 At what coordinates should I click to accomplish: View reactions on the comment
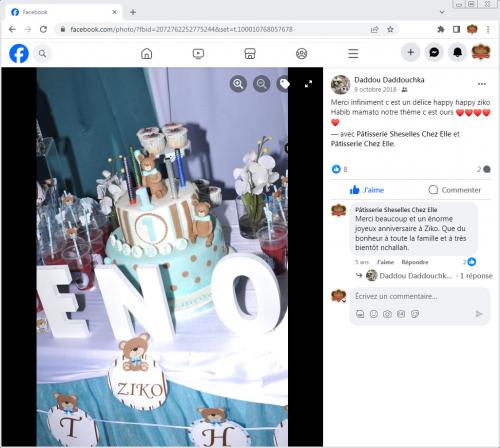tap(469, 262)
